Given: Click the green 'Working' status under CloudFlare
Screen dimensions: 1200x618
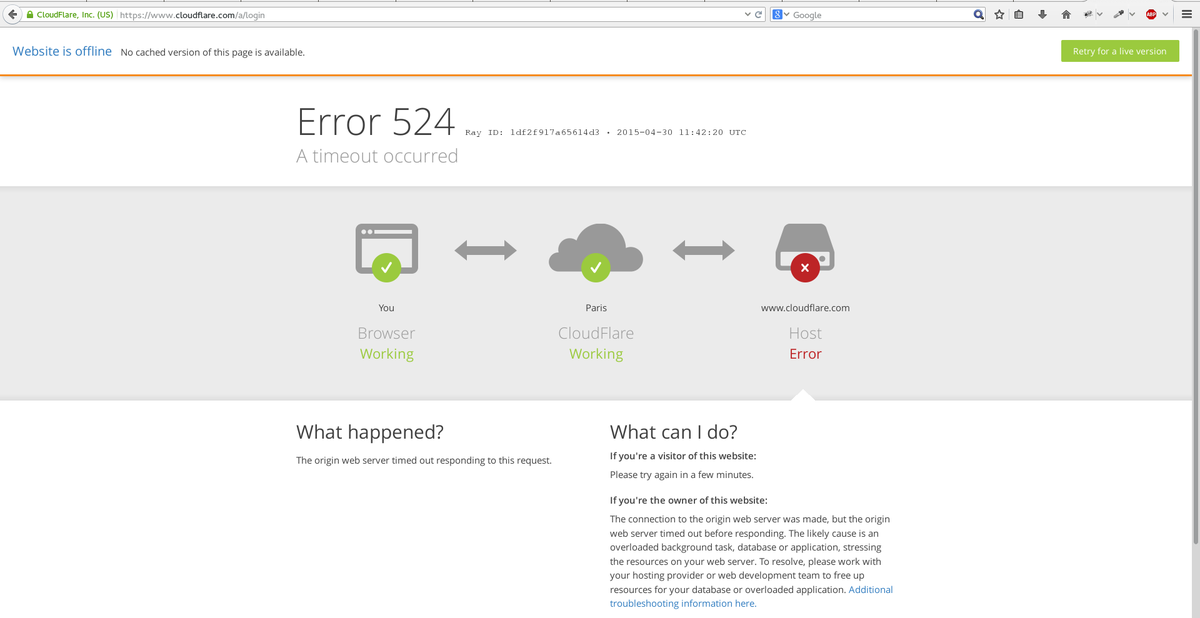Looking at the screenshot, I should tap(596, 354).
